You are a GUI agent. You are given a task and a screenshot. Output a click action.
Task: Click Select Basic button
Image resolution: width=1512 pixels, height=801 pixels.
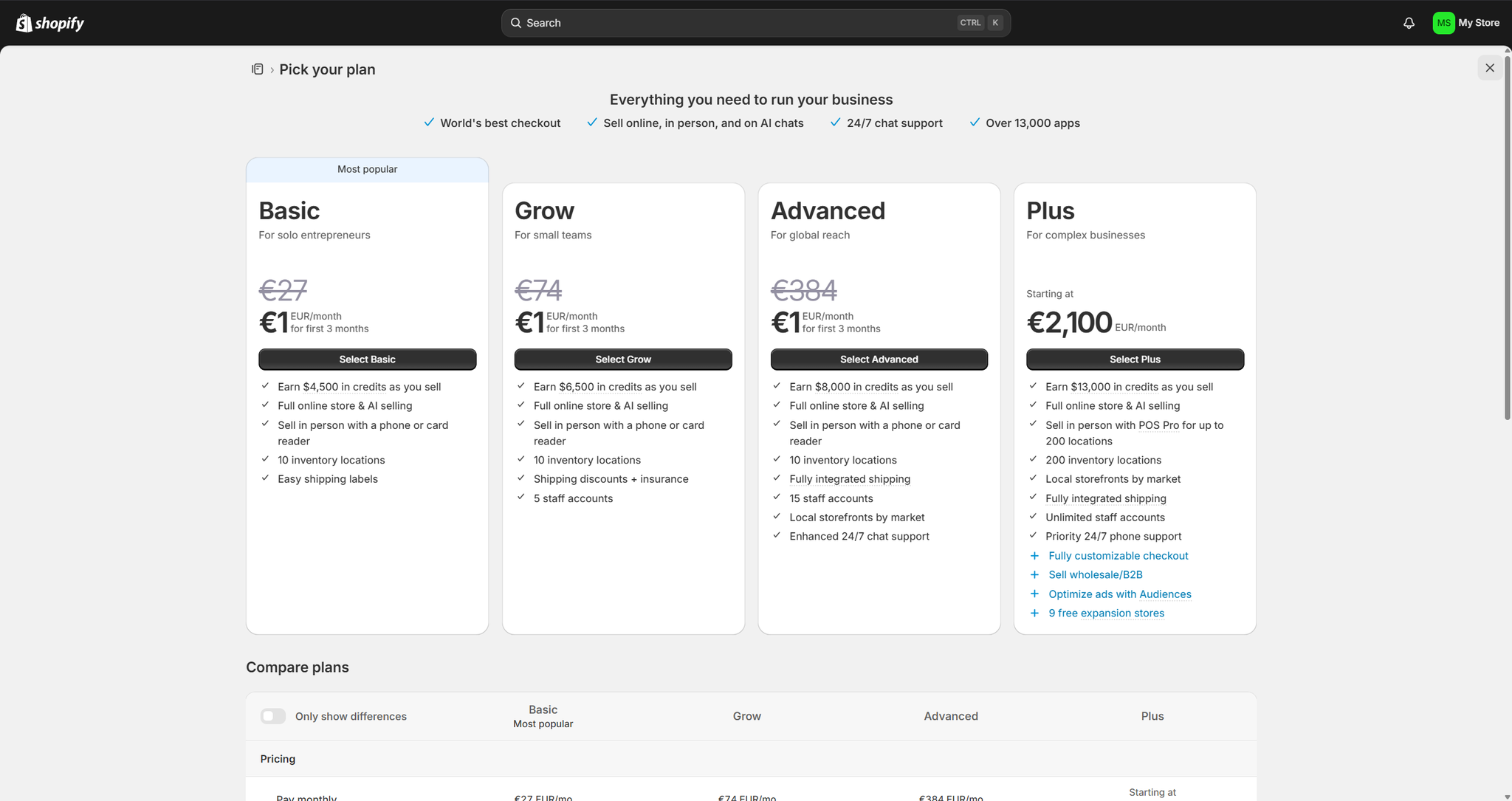(367, 360)
